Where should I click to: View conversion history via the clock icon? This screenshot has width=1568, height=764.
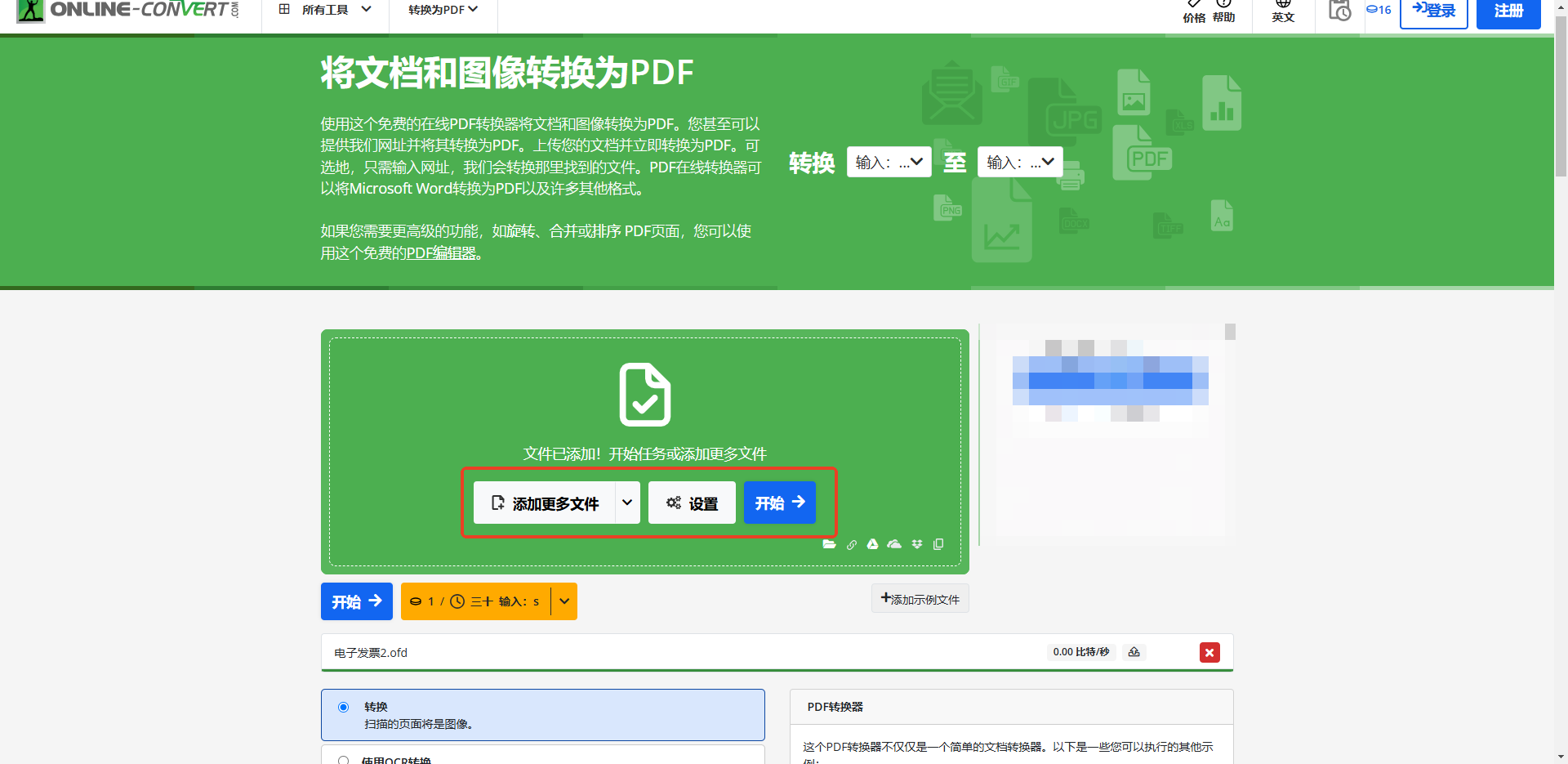pyautogui.click(x=1339, y=11)
